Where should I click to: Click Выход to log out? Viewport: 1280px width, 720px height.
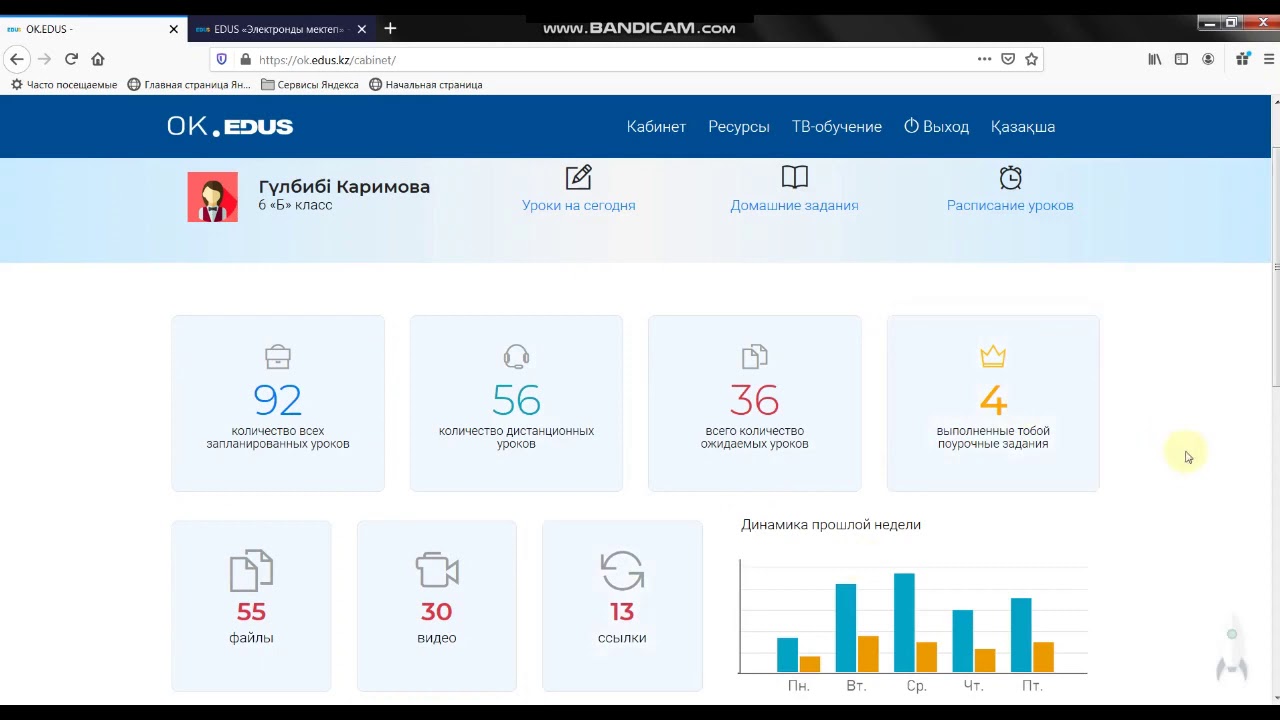click(x=937, y=126)
